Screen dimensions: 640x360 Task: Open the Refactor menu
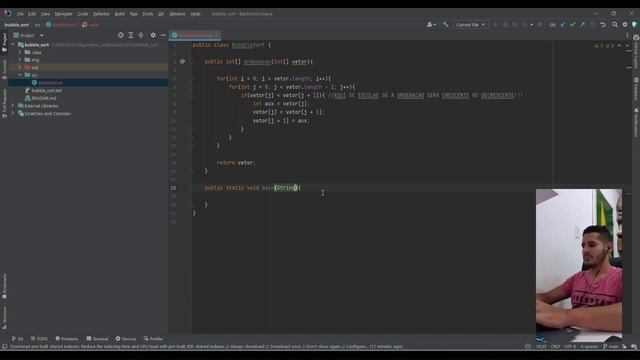click(101, 14)
